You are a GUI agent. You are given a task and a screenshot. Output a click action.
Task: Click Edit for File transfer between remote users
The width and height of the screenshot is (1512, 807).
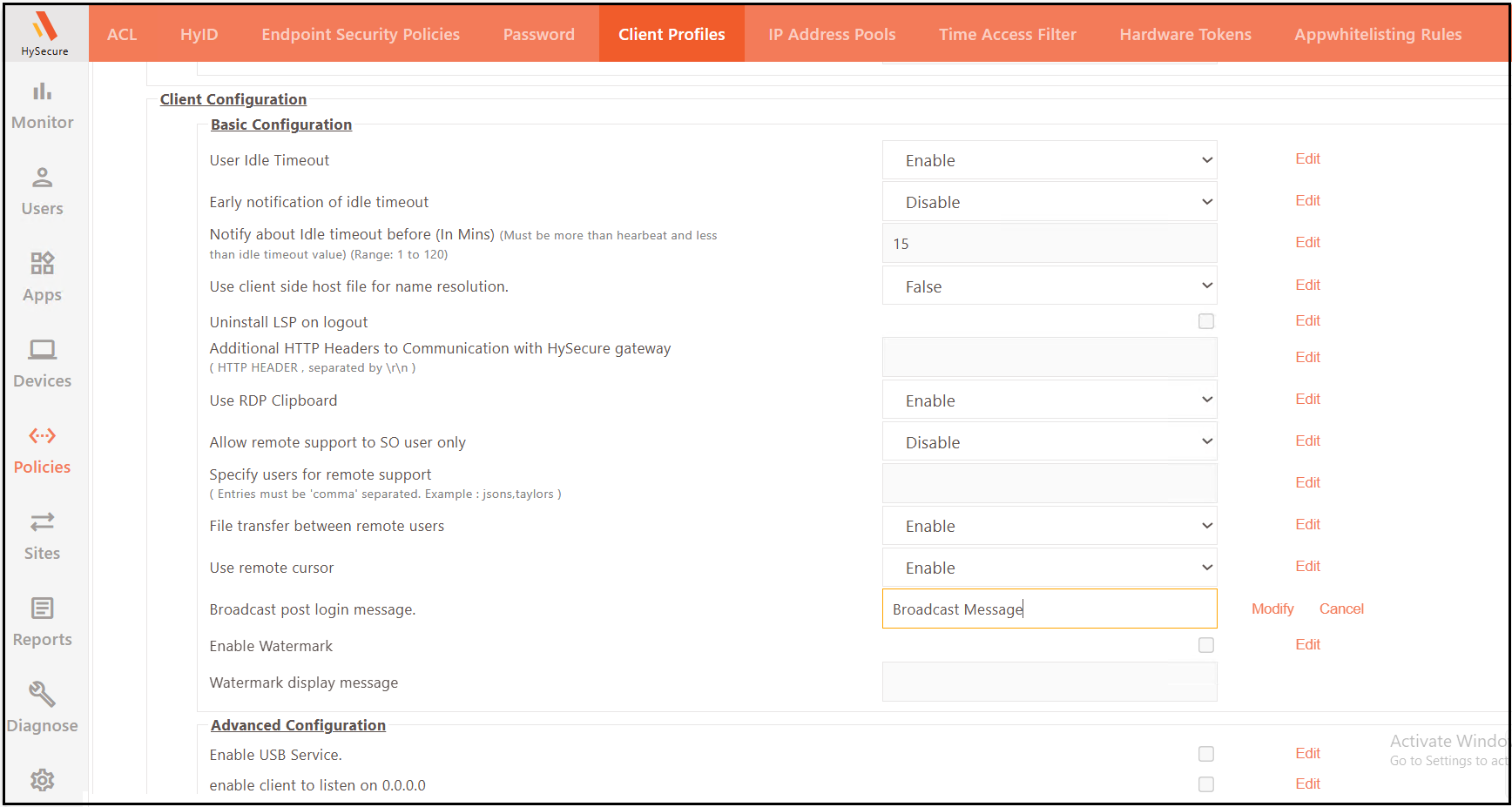pyautogui.click(x=1307, y=524)
